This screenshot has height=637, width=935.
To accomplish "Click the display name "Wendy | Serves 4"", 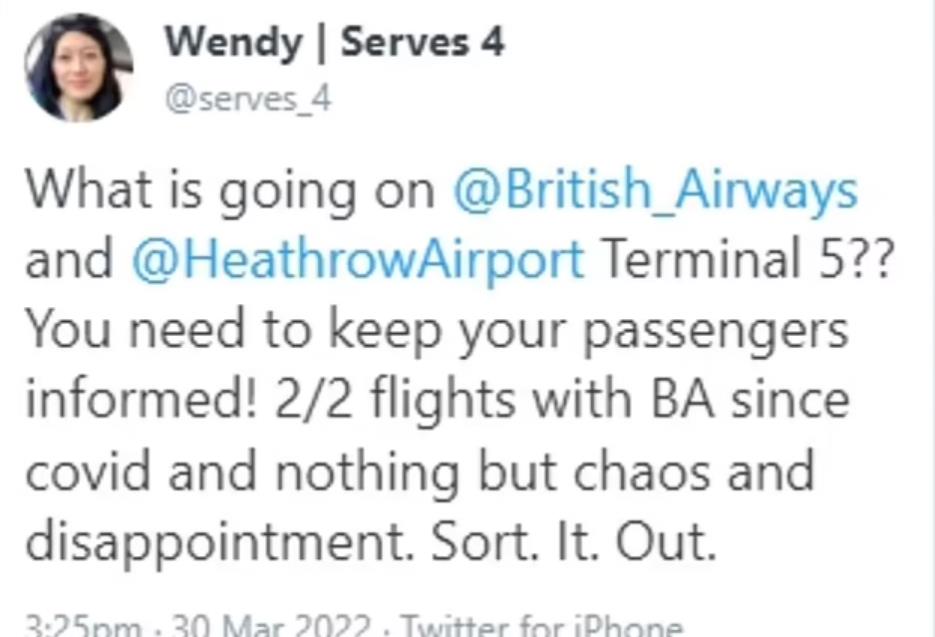I will pyautogui.click(x=334, y=42).
